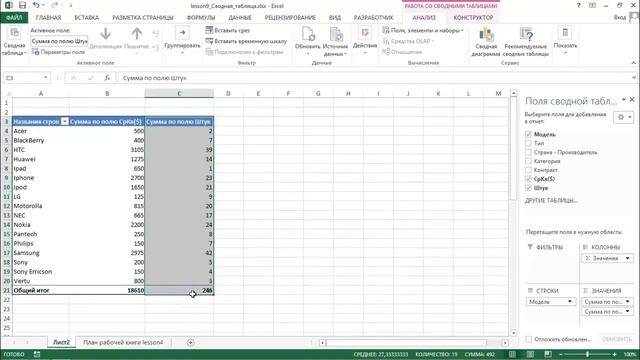Click the Вход sign-in link
The width and height of the screenshot is (640, 360).
[x=620, y=18]
